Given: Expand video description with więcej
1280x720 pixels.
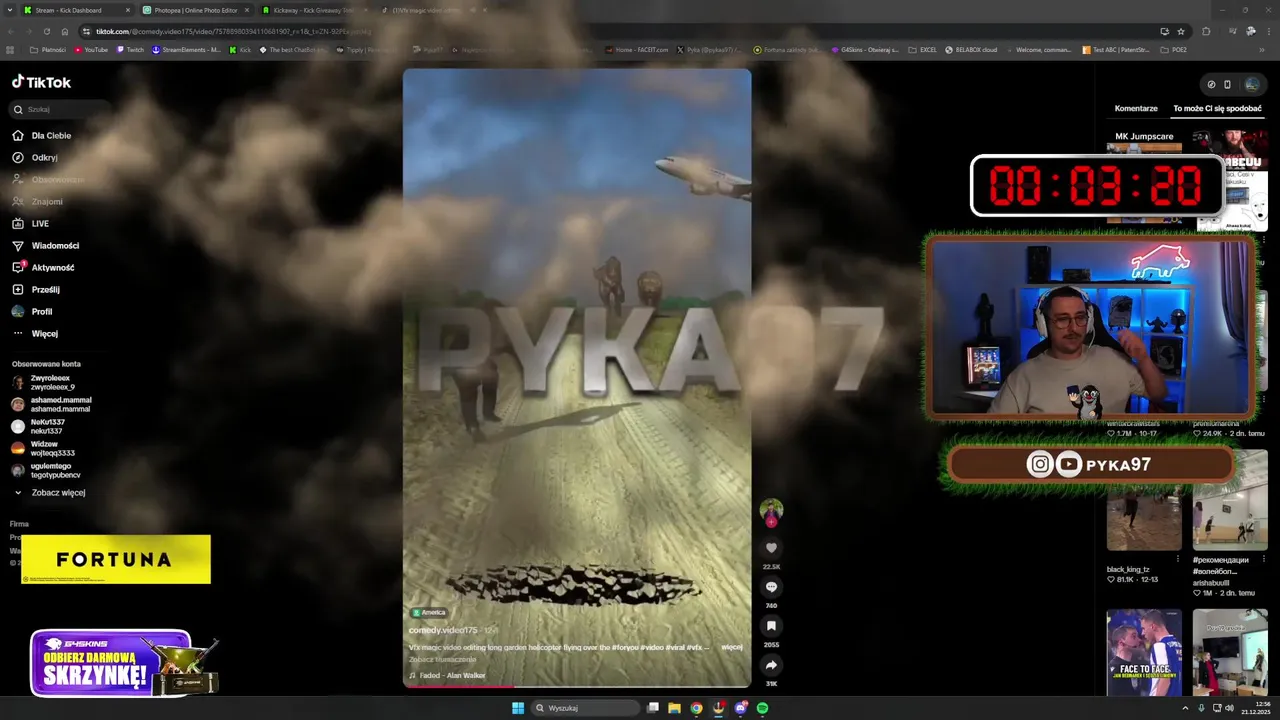Looking at the screenshot, I should click(732, 647).
